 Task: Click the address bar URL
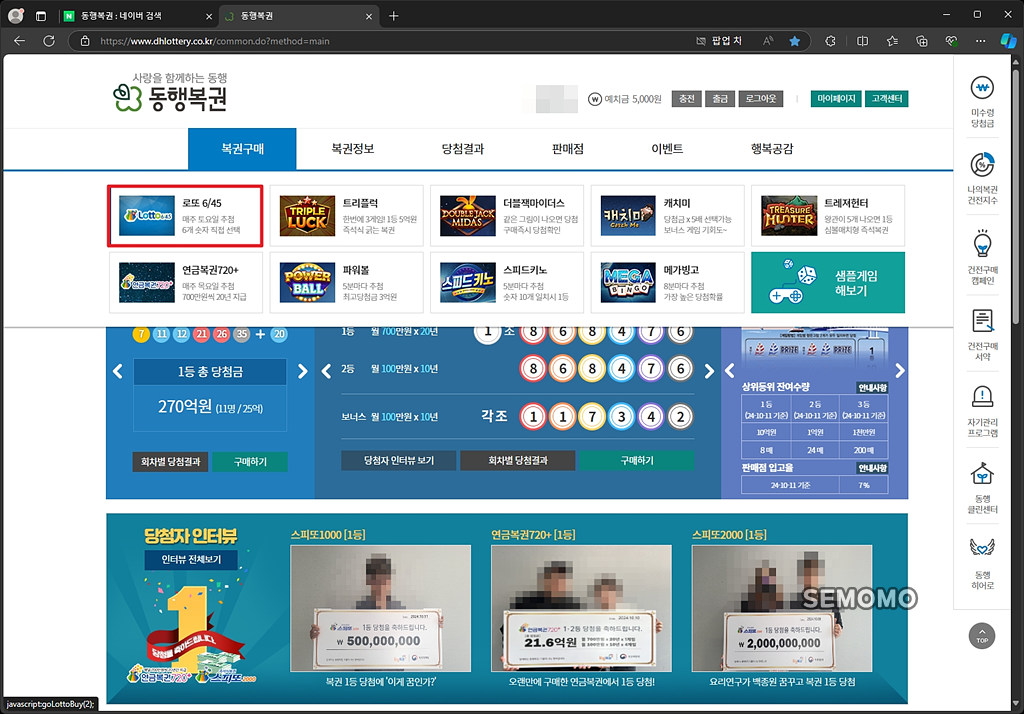pos(215,41)
